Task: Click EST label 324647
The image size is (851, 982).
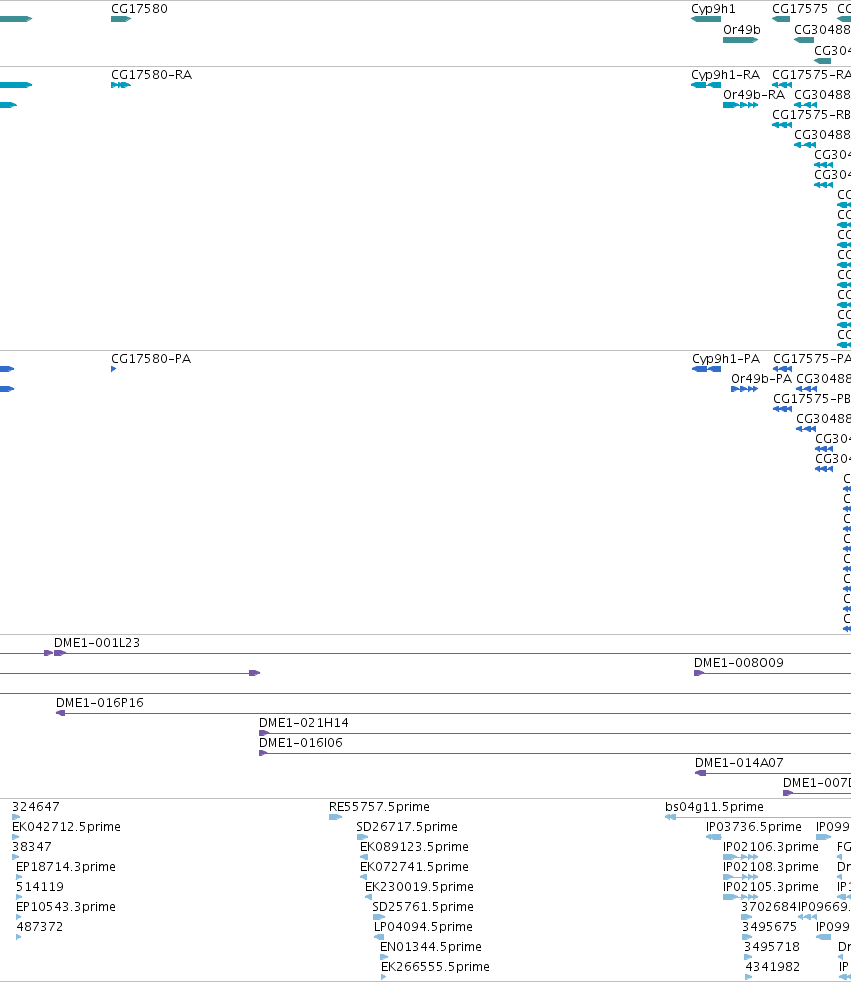Action: [x=36, y=807]
